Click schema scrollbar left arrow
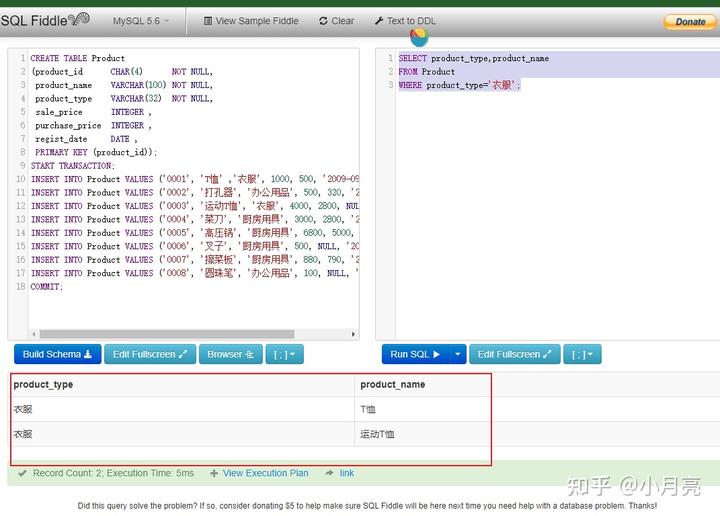720x516 pixels. 34,334
